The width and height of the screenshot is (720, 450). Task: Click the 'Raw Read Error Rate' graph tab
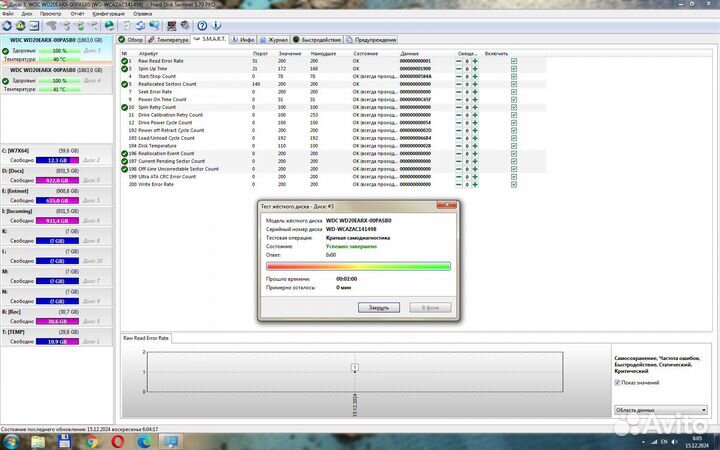146,338
